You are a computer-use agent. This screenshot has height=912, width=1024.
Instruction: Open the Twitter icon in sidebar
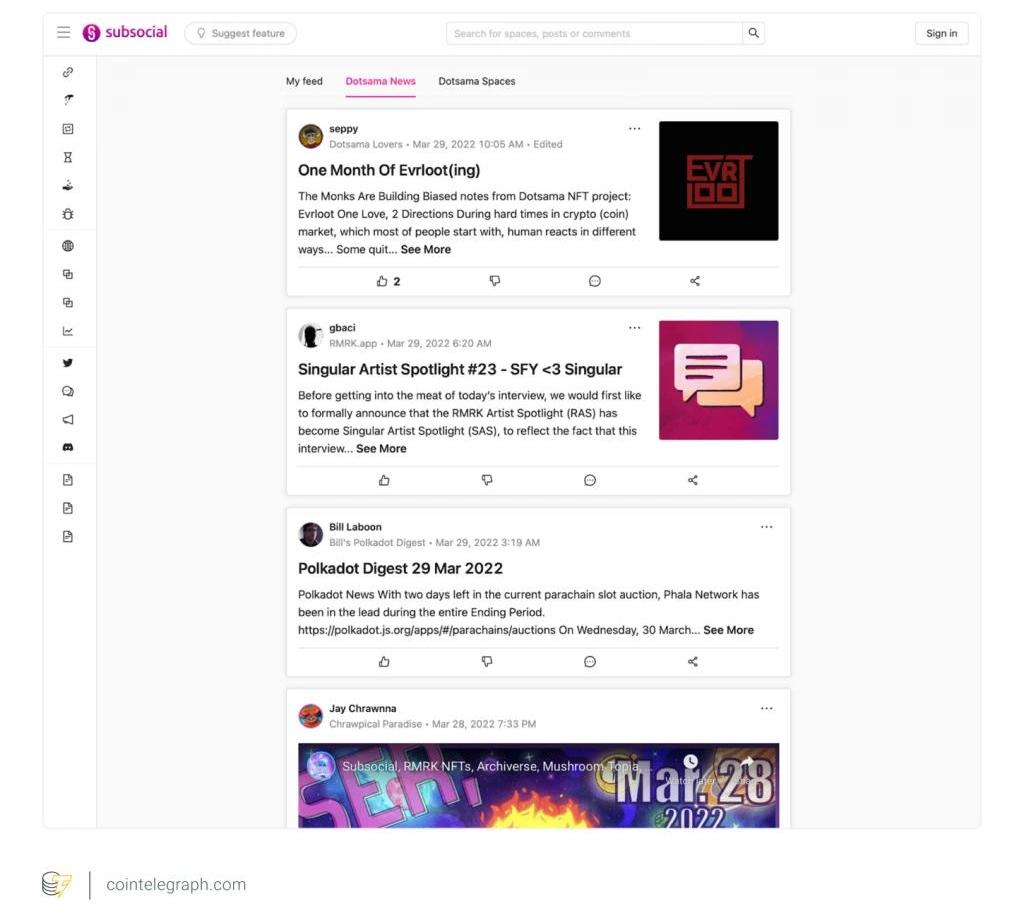pos(68,363)
